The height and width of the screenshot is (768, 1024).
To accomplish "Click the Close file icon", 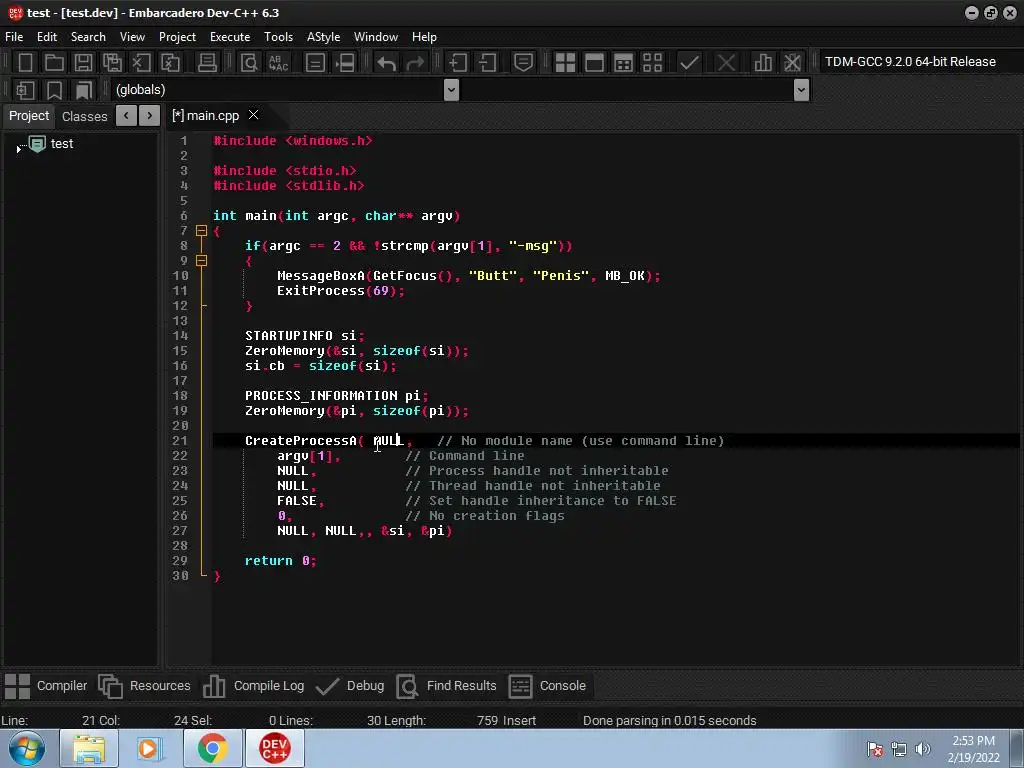I will pos(141,62).
